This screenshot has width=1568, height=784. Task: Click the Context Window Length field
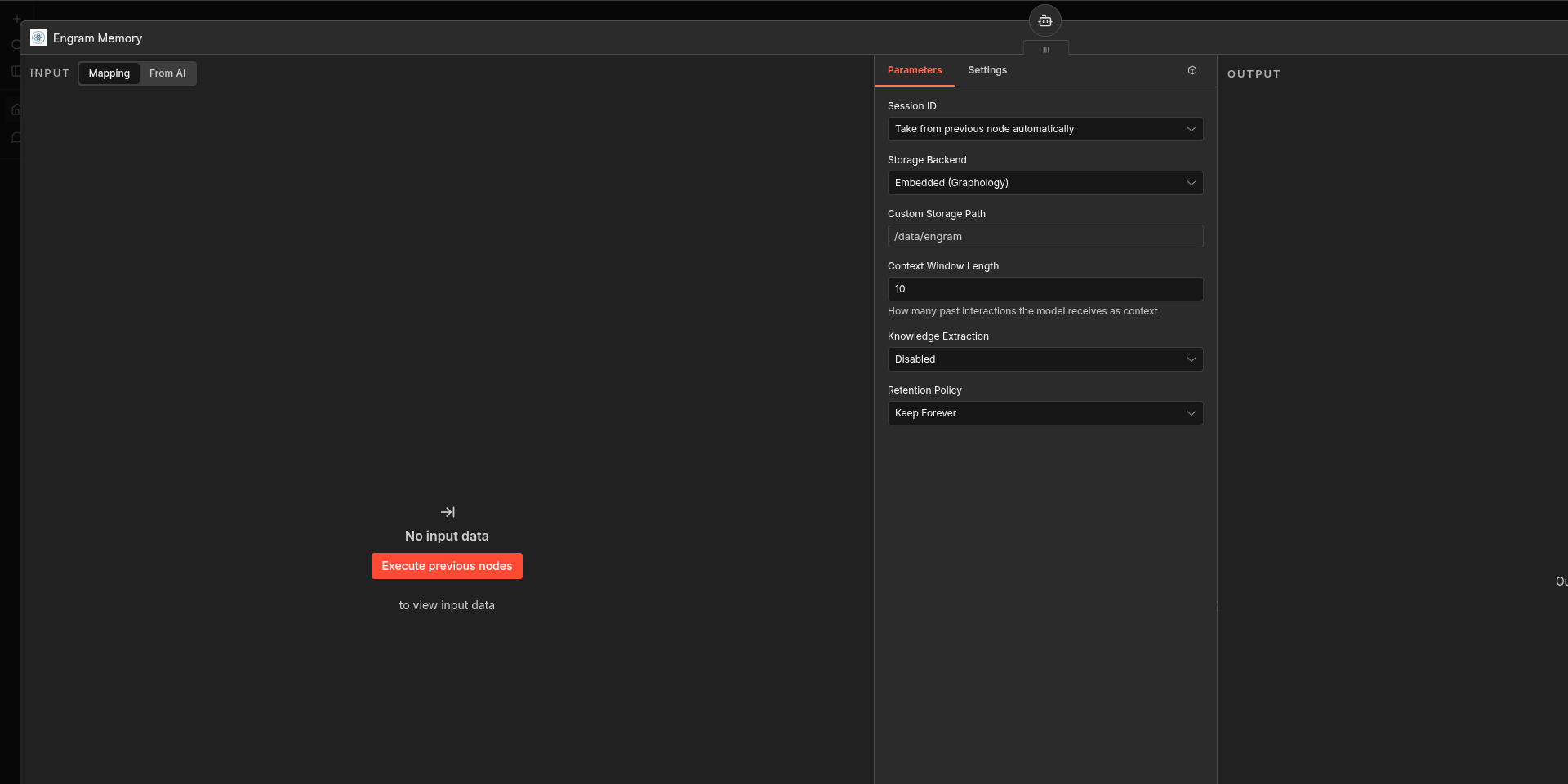pos(1045,289)
